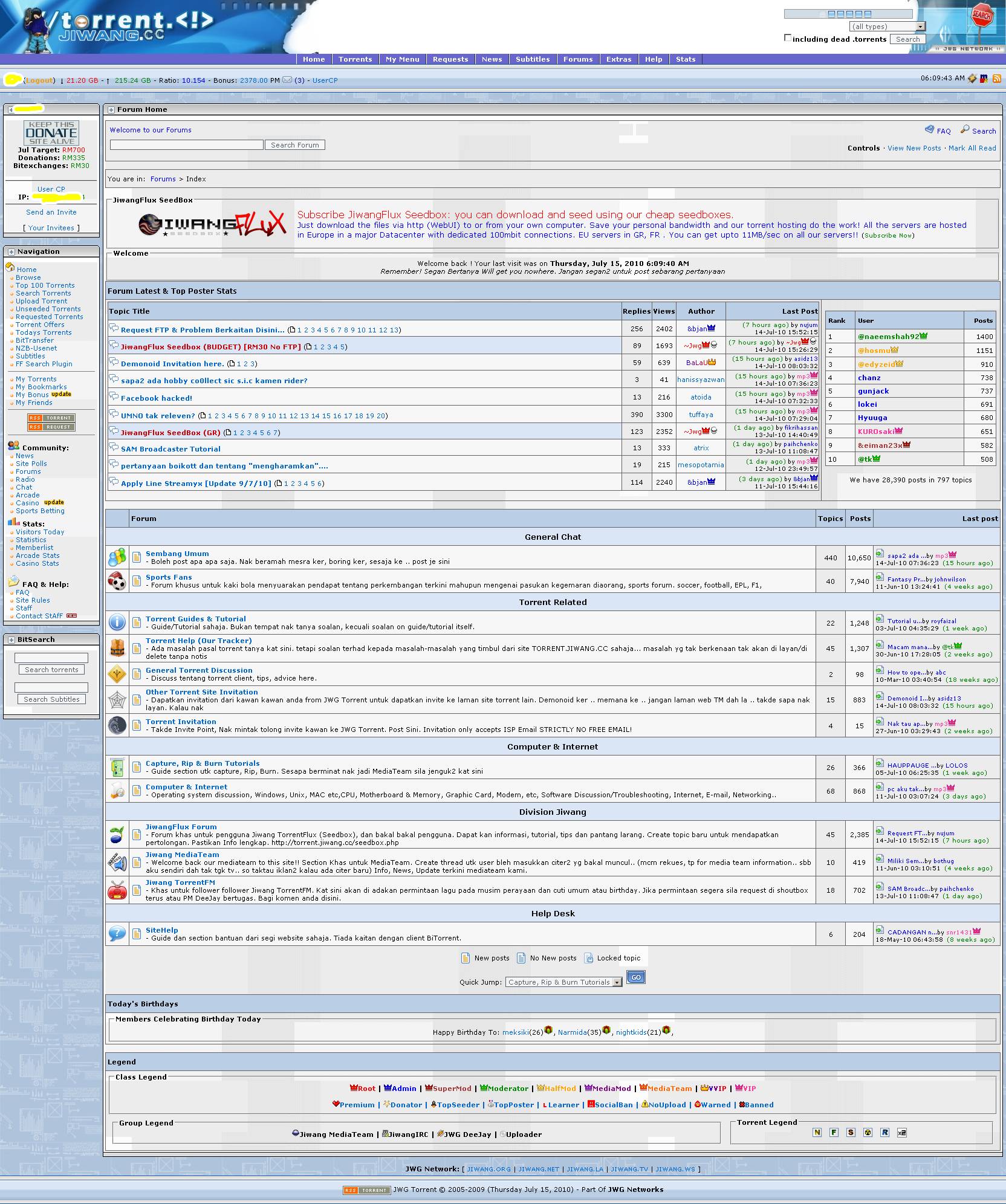Viewport: 1006px width, 1204px height.
Task: Click the red radio Jiwang TorrentFM icon
Action: click(117, 890)
